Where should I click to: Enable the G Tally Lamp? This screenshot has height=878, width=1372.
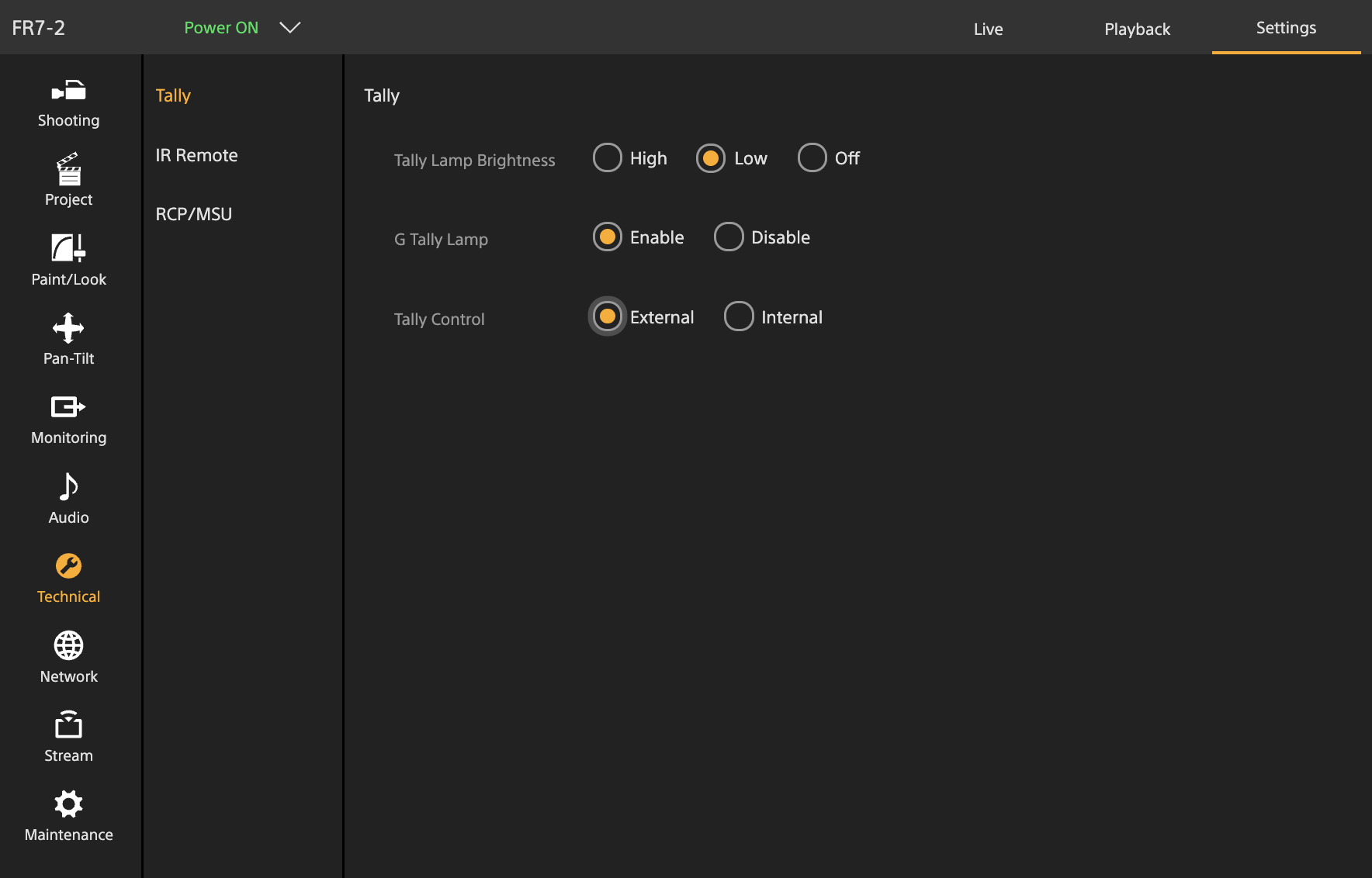(608, 237)
